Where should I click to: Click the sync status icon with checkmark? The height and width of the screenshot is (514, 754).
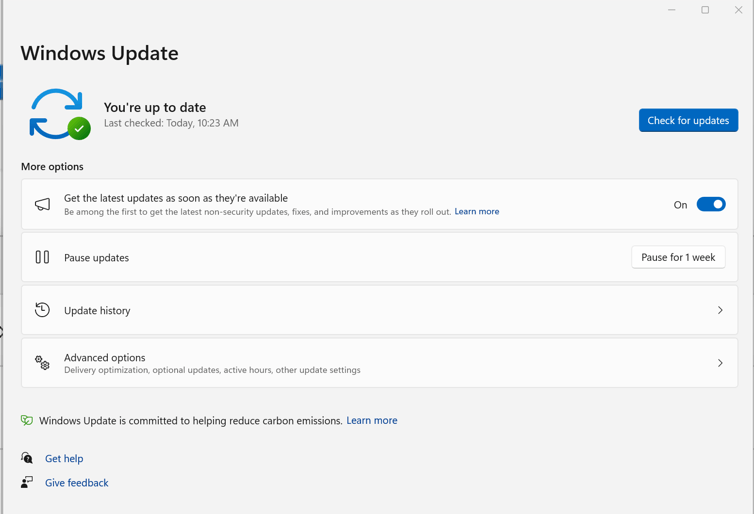click(59, 114)
